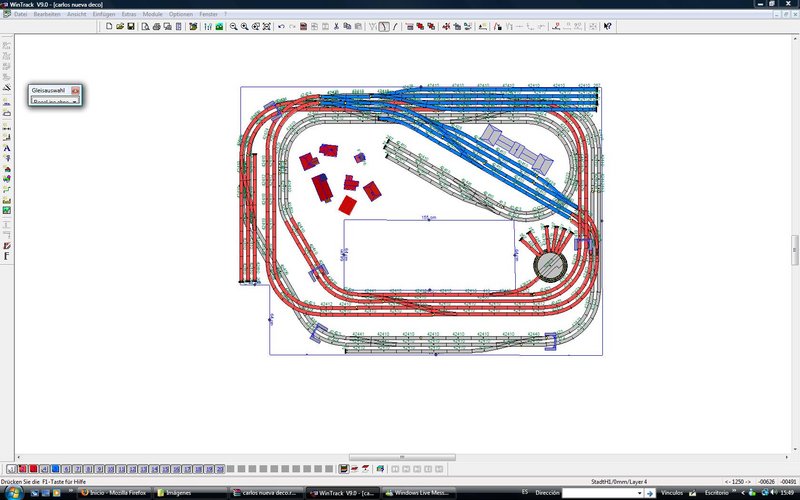Click the pressed track drawing tool icon
This screenshot has width=800, height=500.
click(384, 27)
